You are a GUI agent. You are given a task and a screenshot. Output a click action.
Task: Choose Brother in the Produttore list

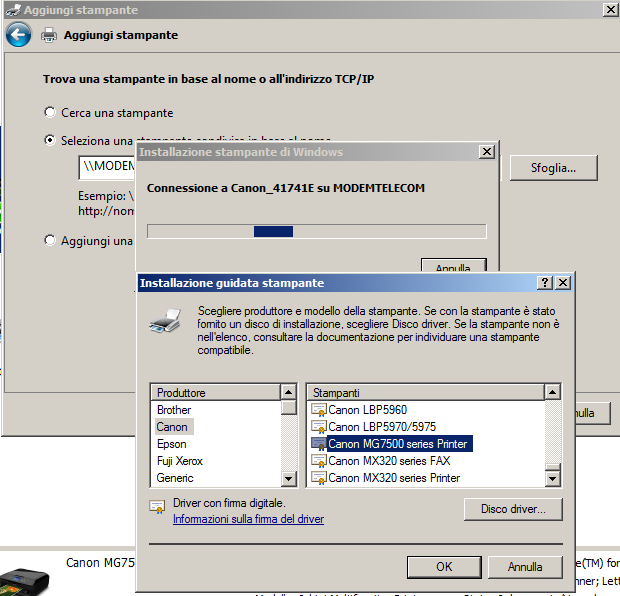pyautogui.click(x=174, y=410)
